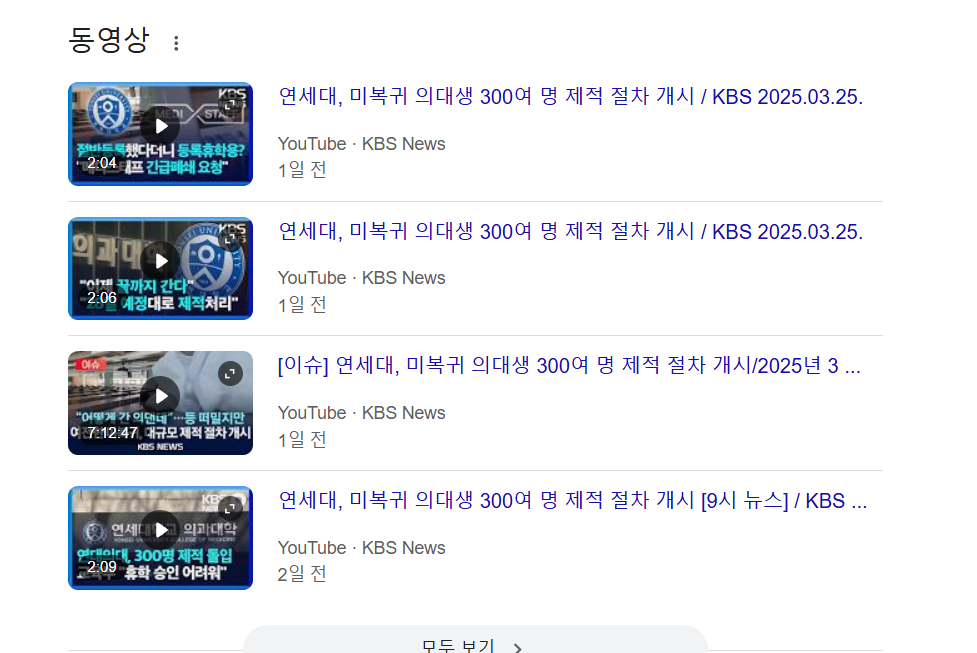
Task: Click expand icon on the 2:09 video thumbnail
Action: [x=230, y=508]
